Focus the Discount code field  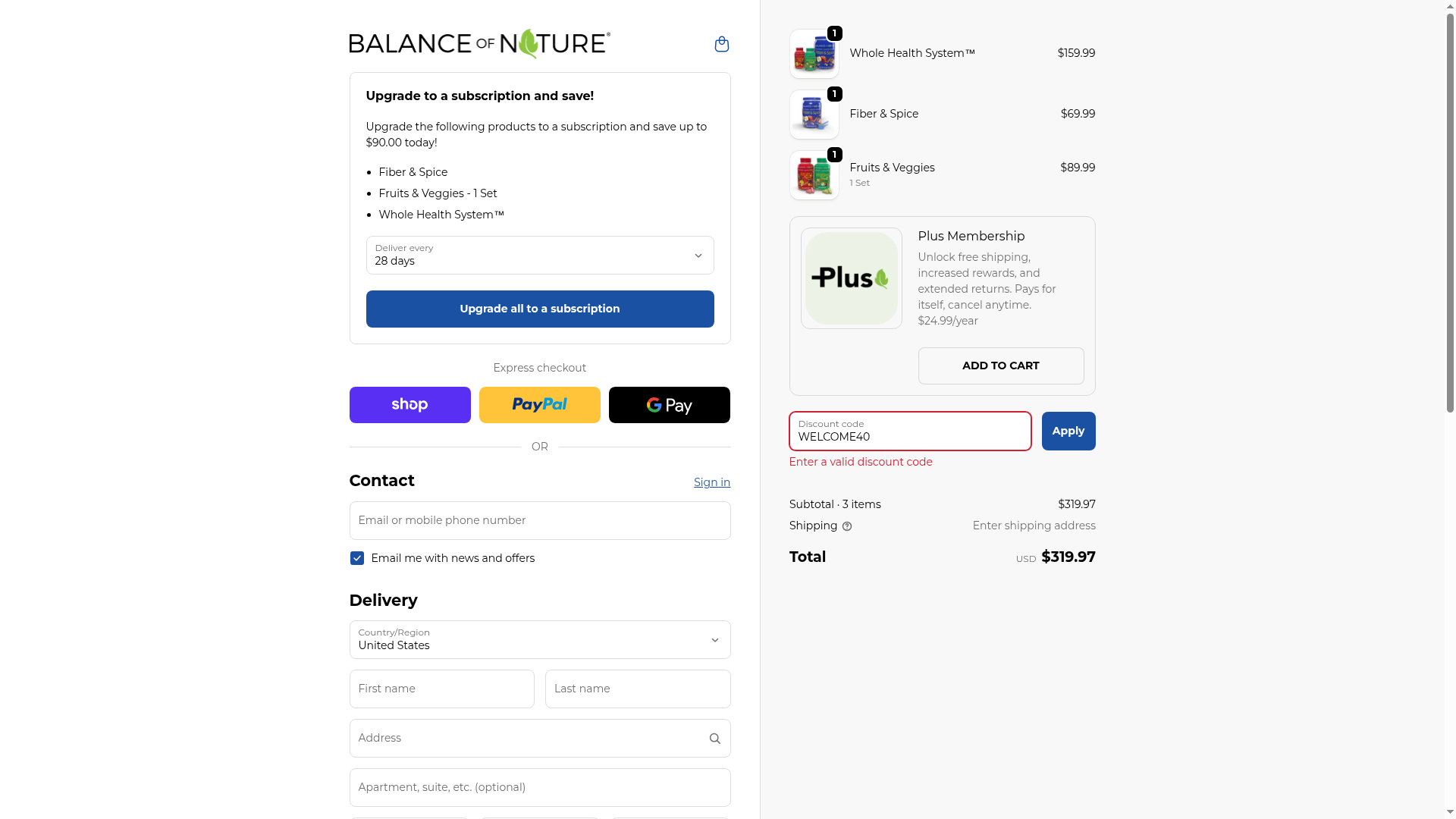click(x=910, y=431)
